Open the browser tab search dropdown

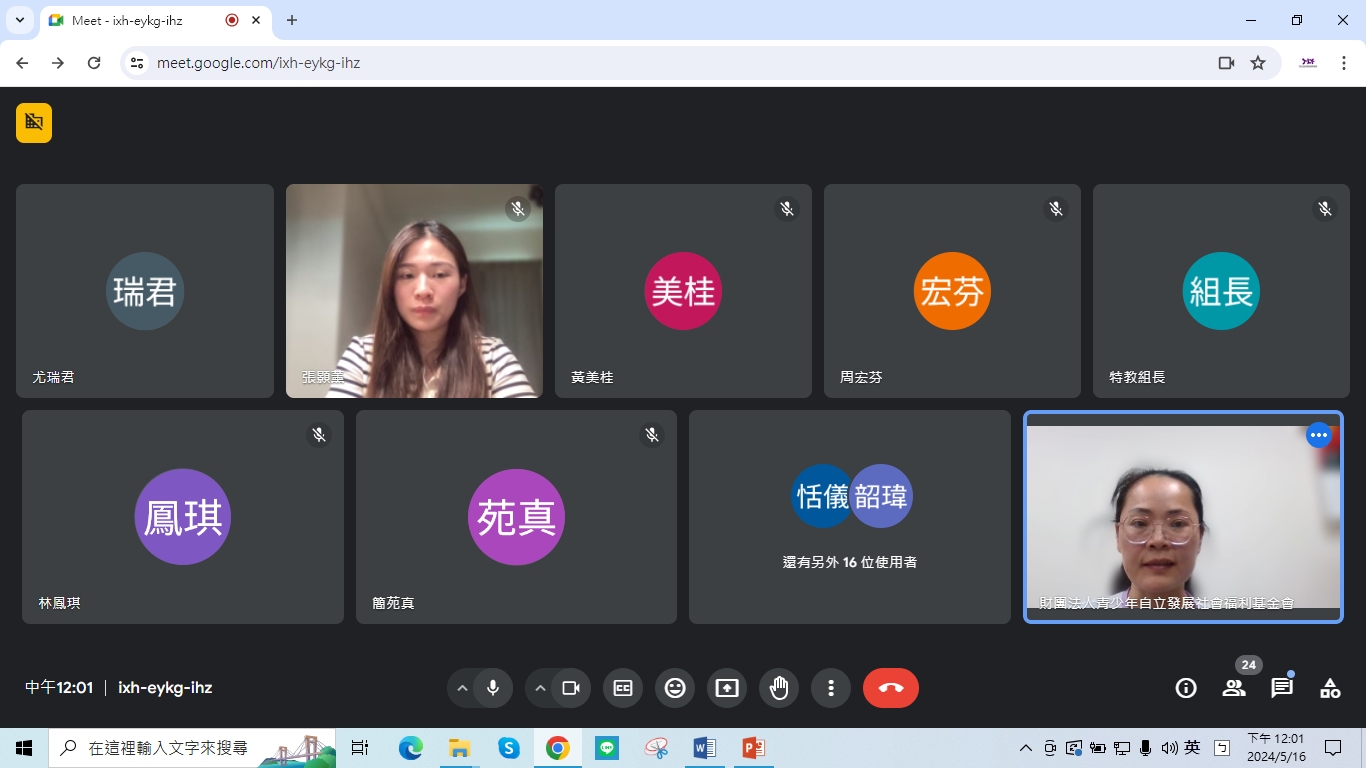[19, 20]
